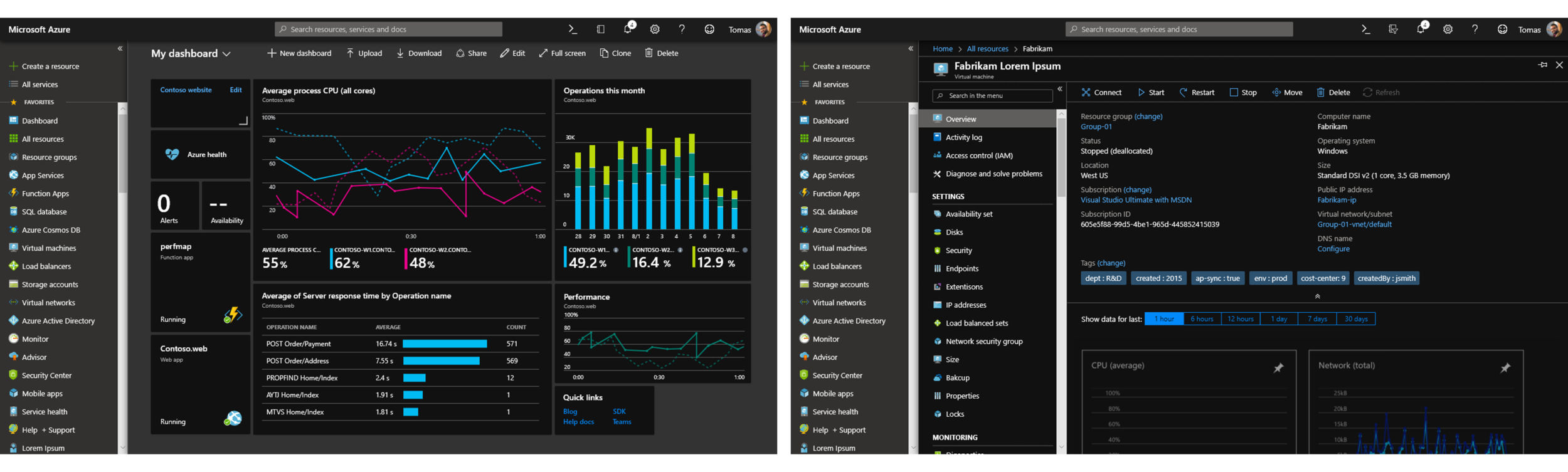Image resolution: width=1568 pixels, height=472 pixels.
Task: Open settings gear in right Fabrikam window
Action: coord(1448,29)
